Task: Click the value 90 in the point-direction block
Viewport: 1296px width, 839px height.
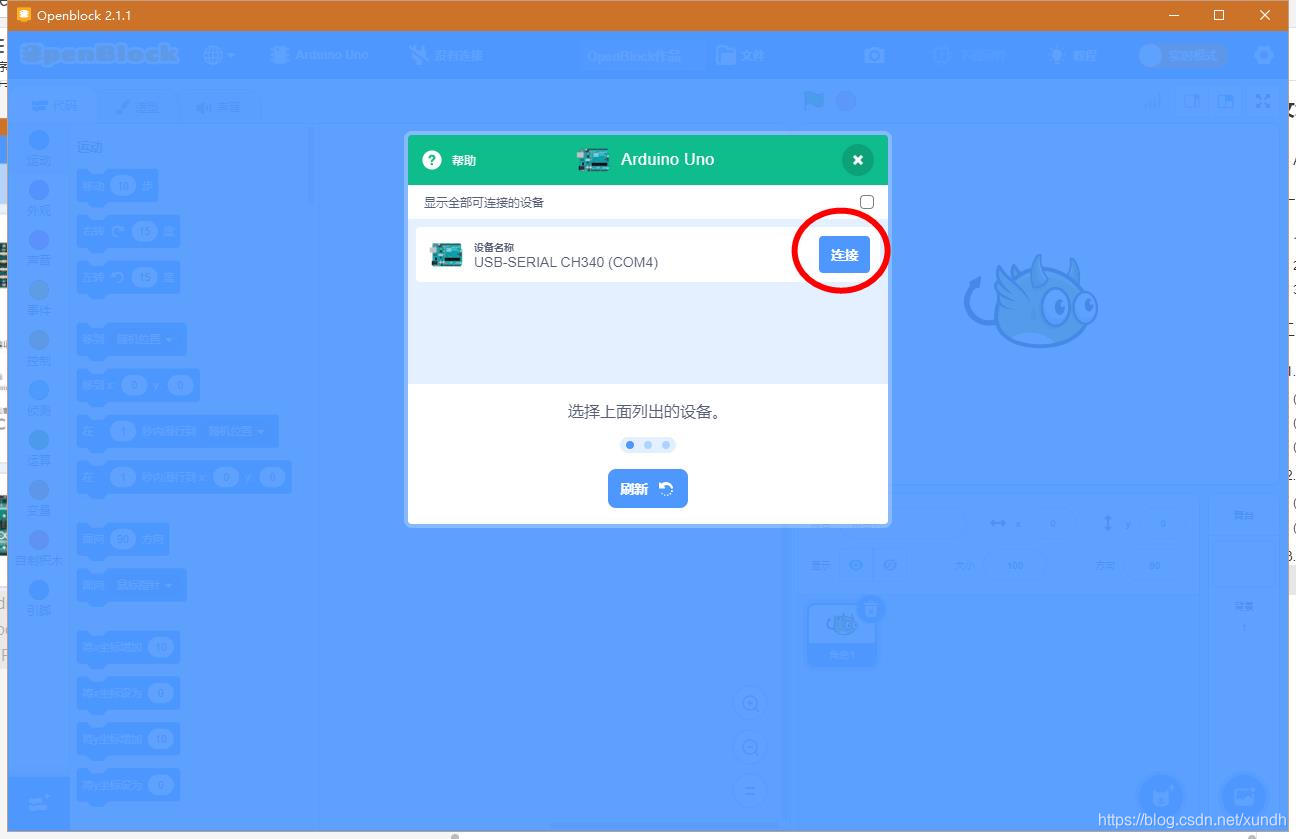Action: tap(122, 539)
